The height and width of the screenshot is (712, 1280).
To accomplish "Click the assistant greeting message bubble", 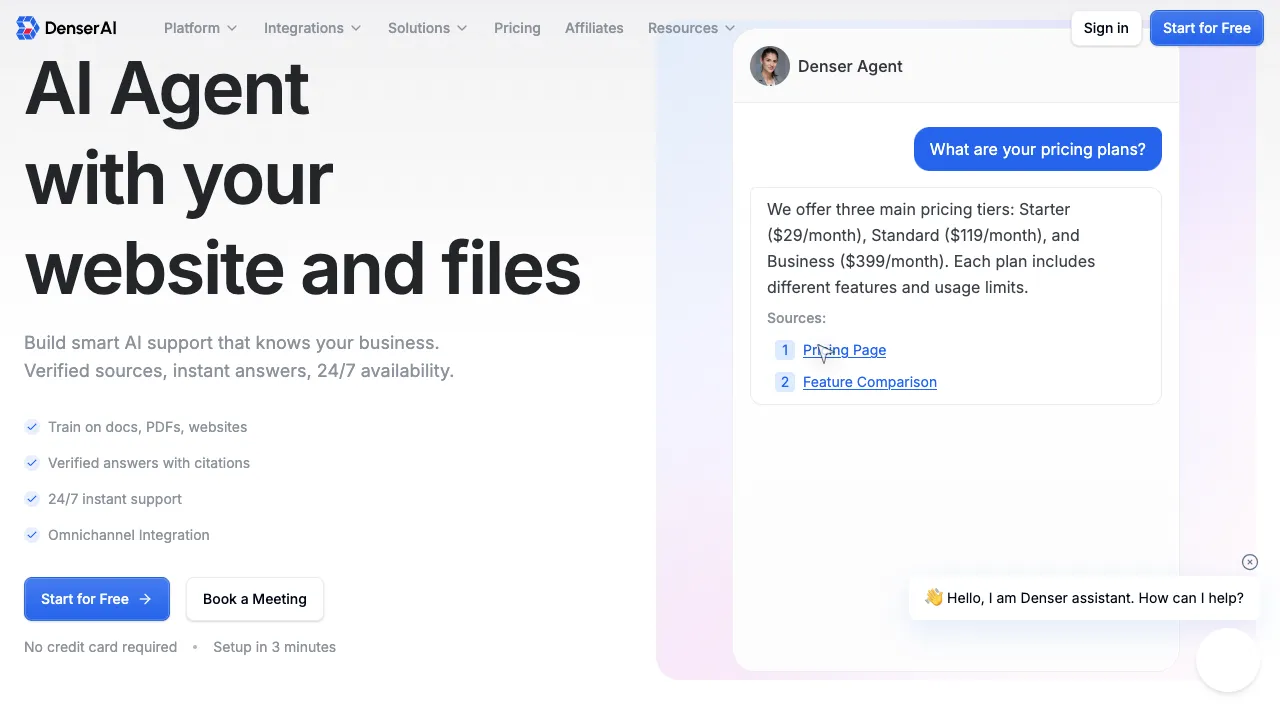I will [x=1084, y=598].
